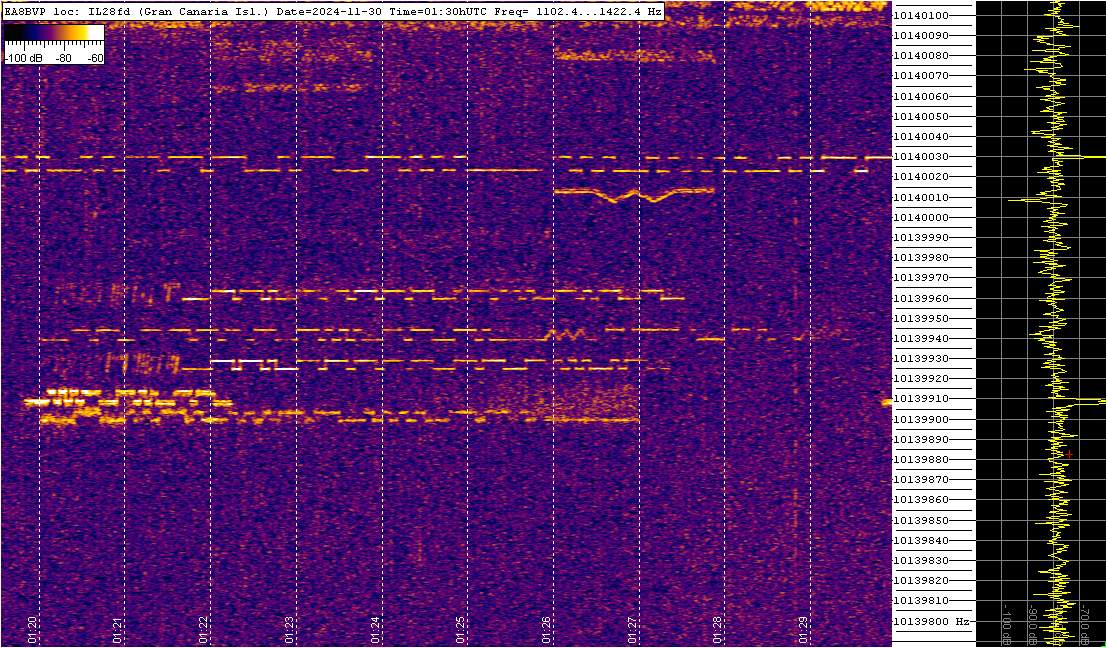The image size is (1107, 648).
Task: Click the red cross marker in spectrum graph
Action: pos(1070,455)
